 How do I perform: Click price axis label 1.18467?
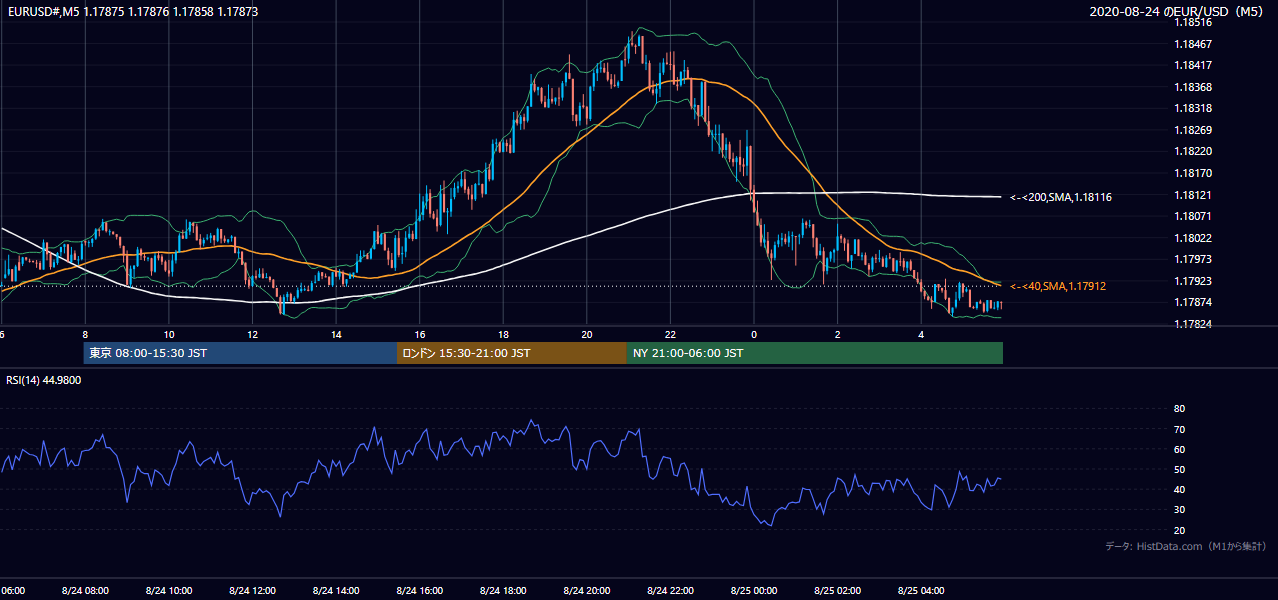pos(1194,44)
